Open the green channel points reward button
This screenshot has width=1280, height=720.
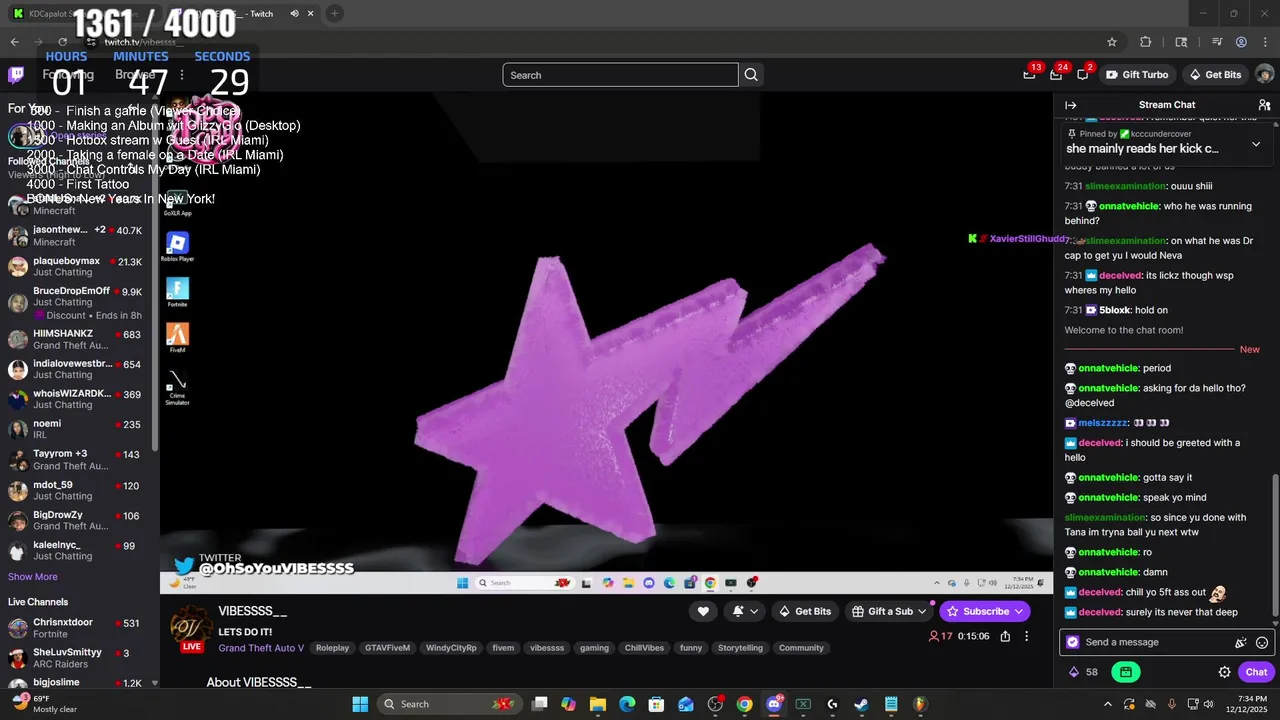point(1125,672)
